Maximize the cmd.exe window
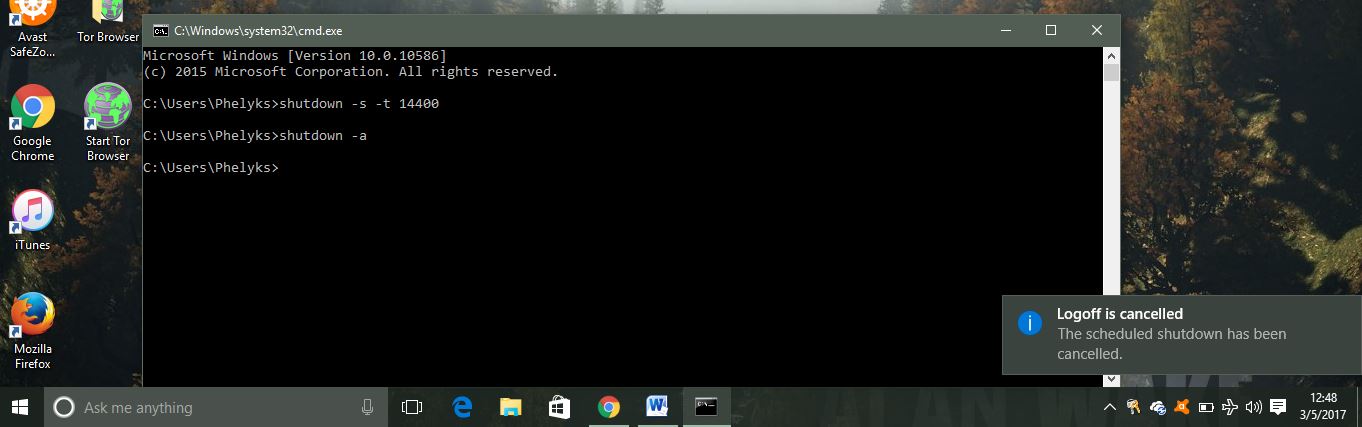The image size is (1362, 427). (1051, 31)
